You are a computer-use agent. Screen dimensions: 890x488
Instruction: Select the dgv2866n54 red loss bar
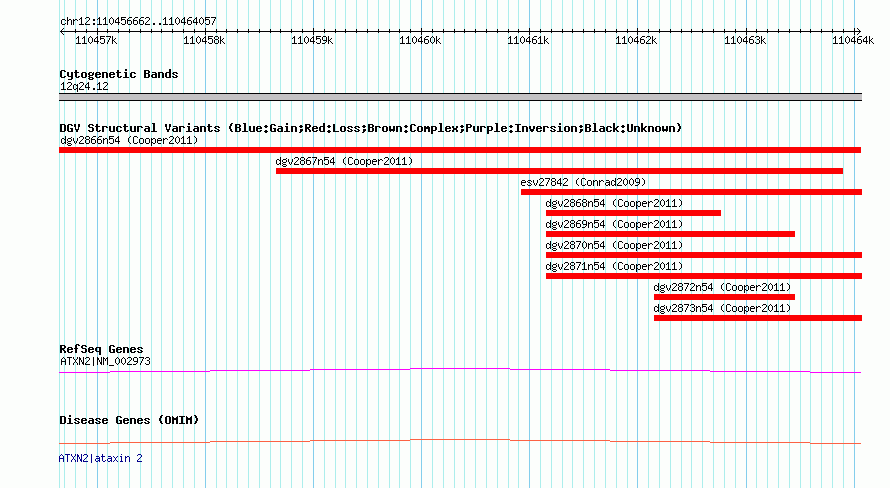(x=460, y=150)
